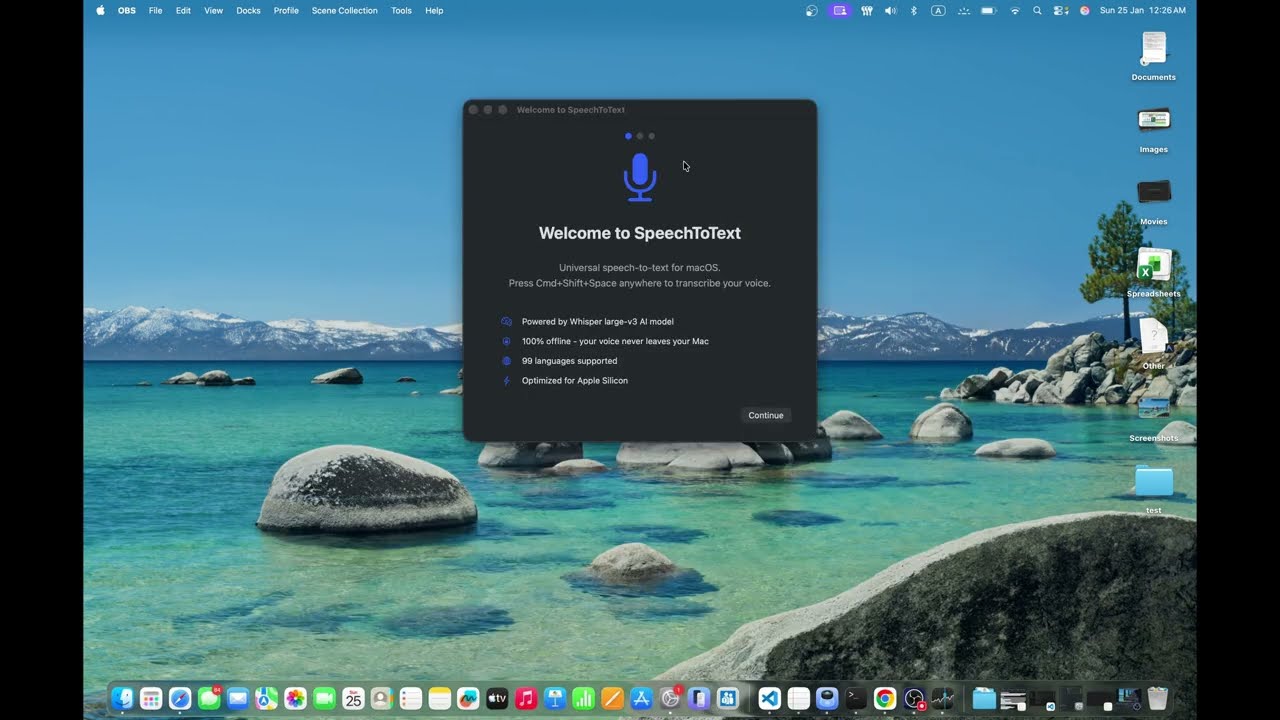
Task: Open the Edit menu
Action: [183, 10]
